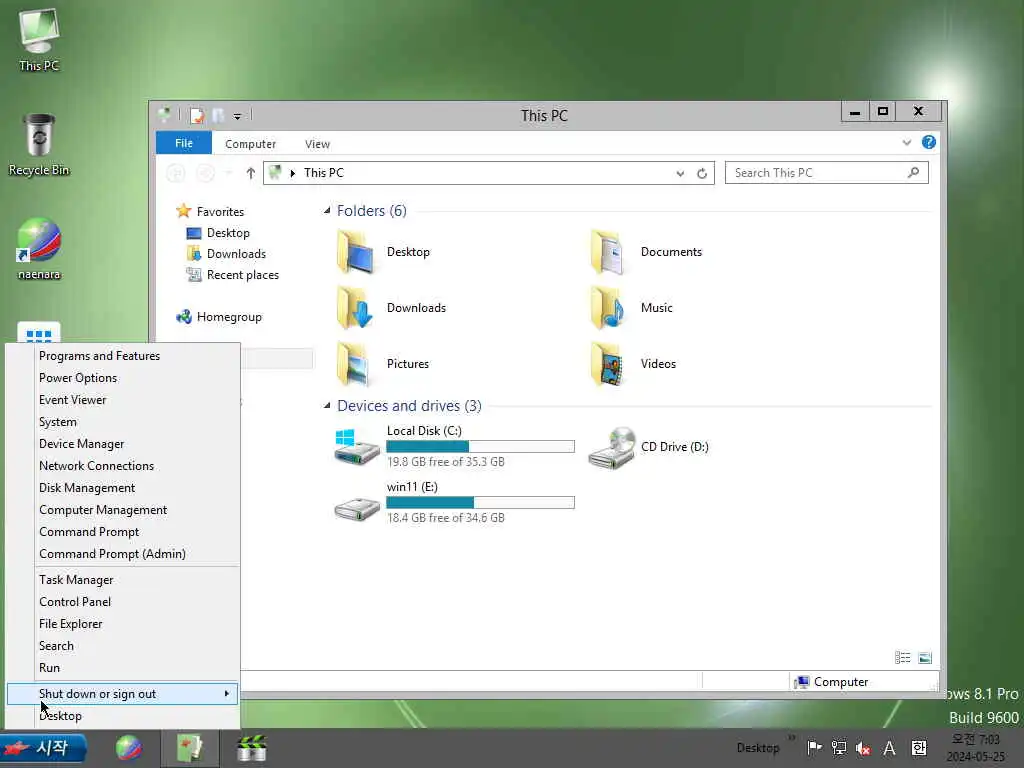Open the Customize Quick Access Toolbar dropdown
This screenshot has height=768, width=1024.
(237, 116)
